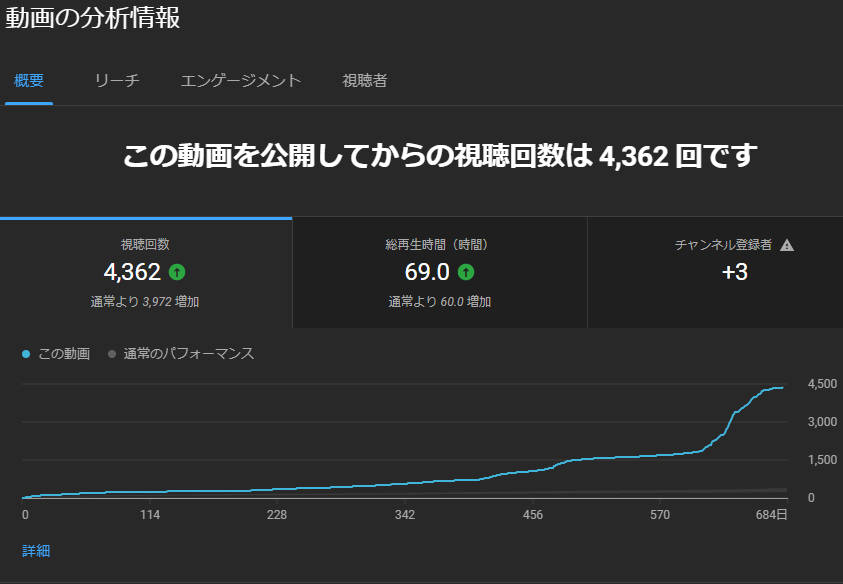
Task: Switch to the リーチ tab
Action: click(117, 81)
